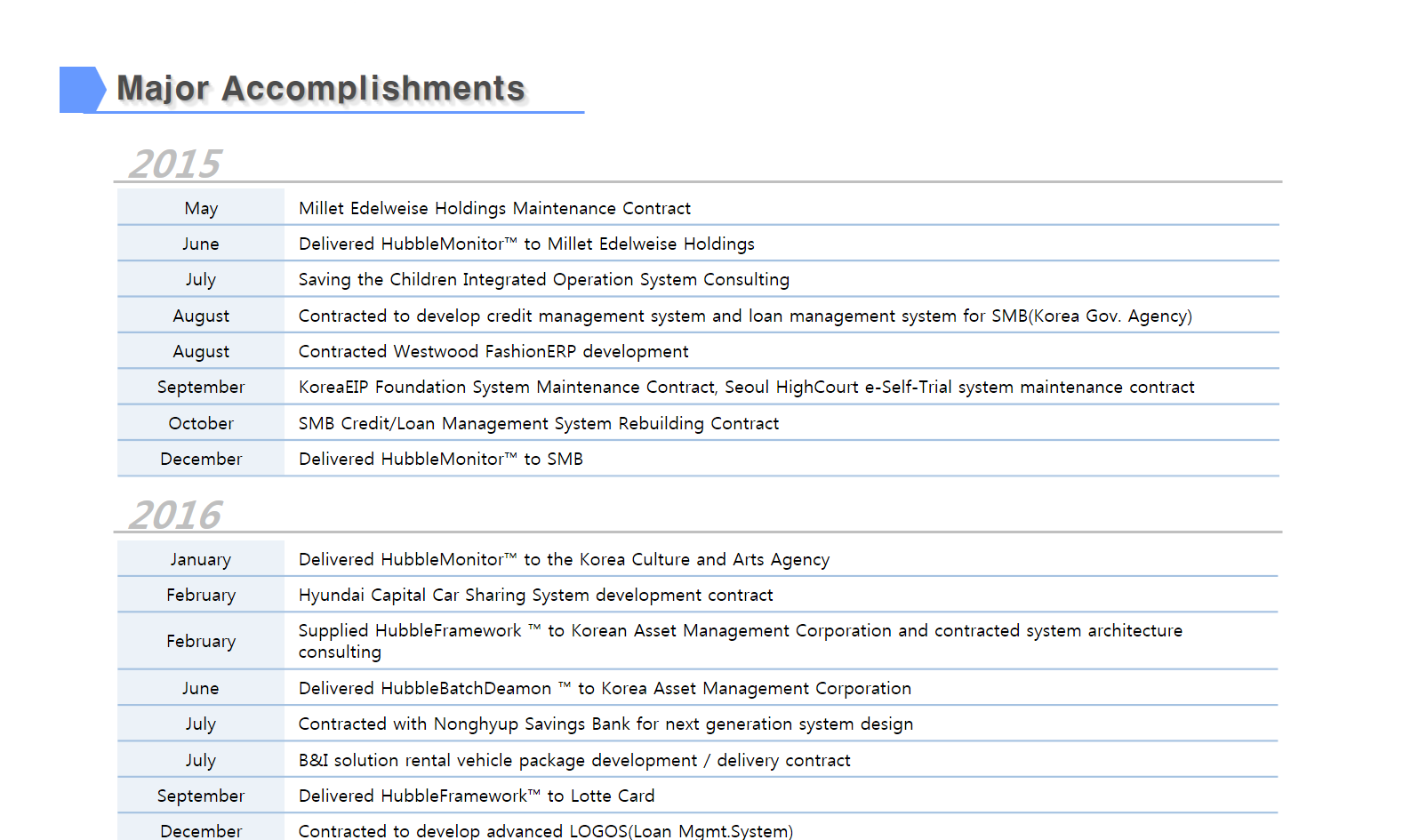Click "July" beside the Saving the Children row

point(201,280)
